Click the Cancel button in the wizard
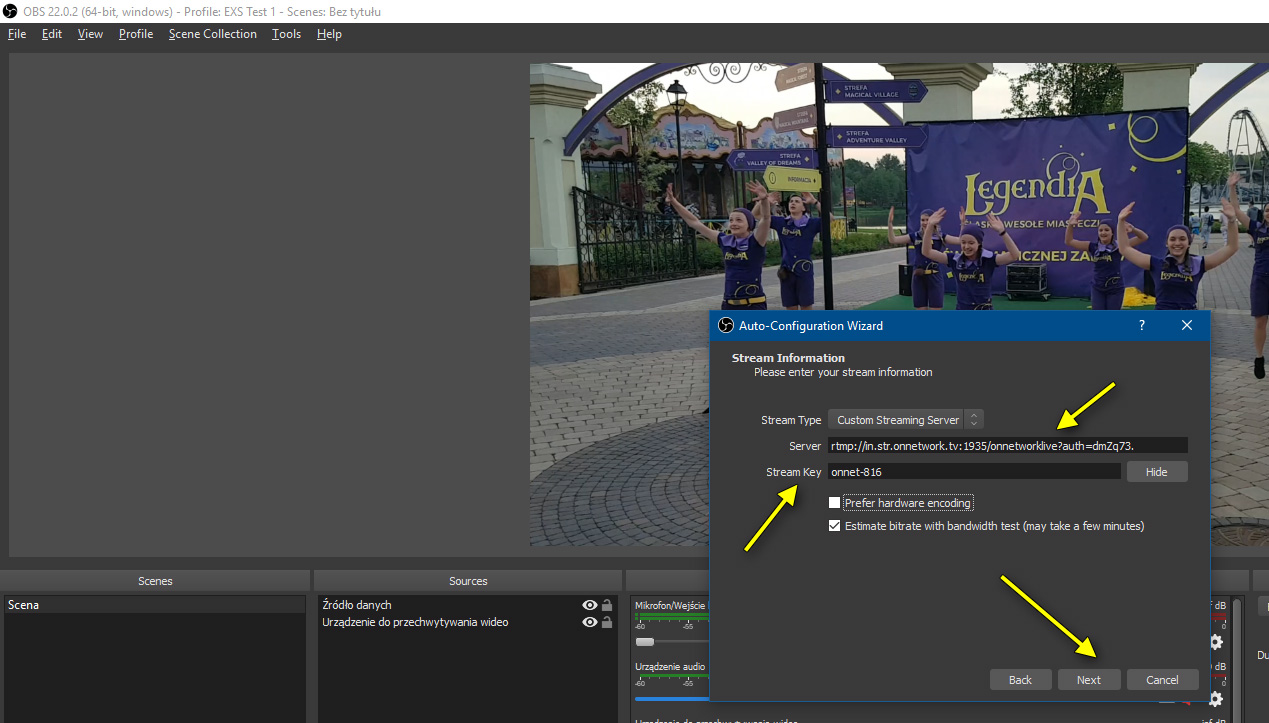The height and width of the screenshot is (723, 1269). tap(1162, 680)
